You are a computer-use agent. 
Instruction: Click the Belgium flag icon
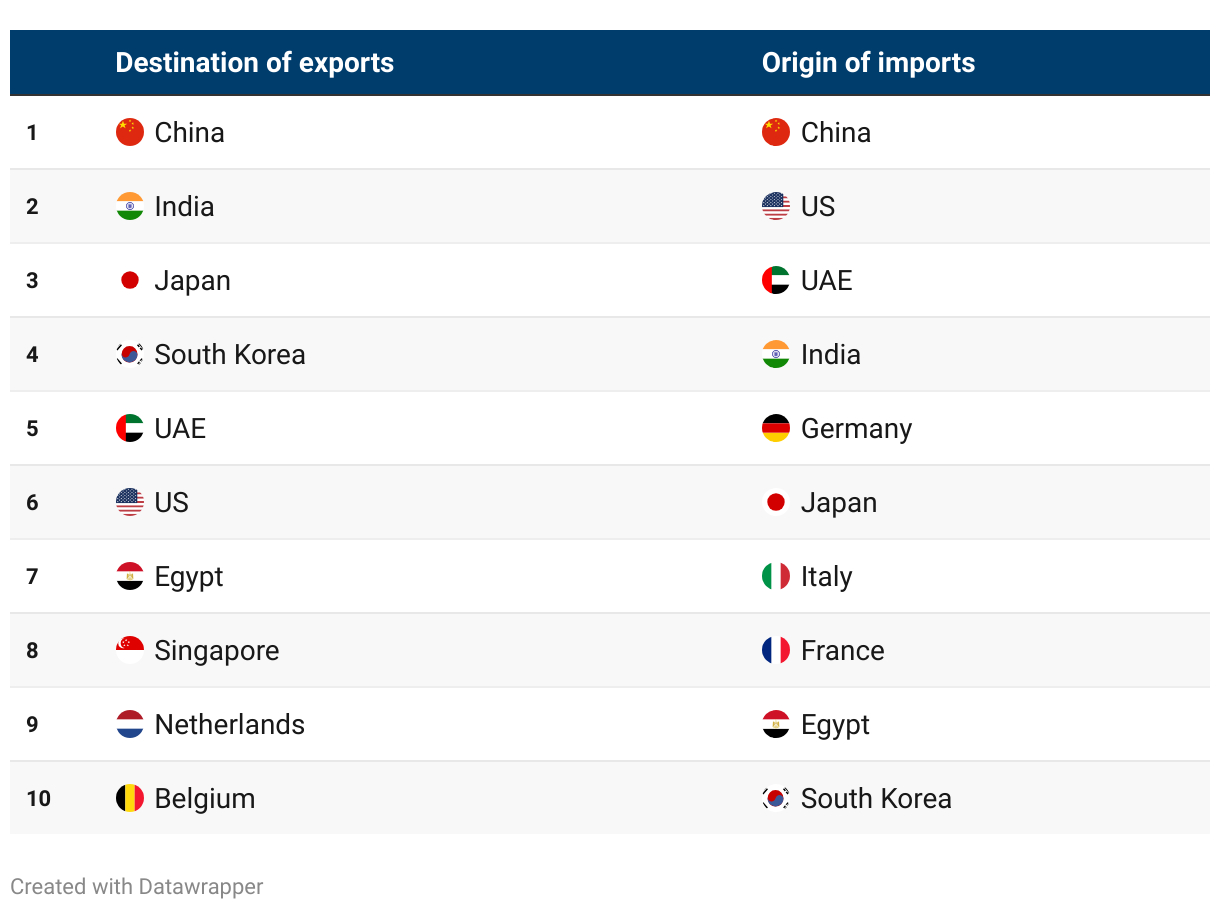click(x=130, y=798)
